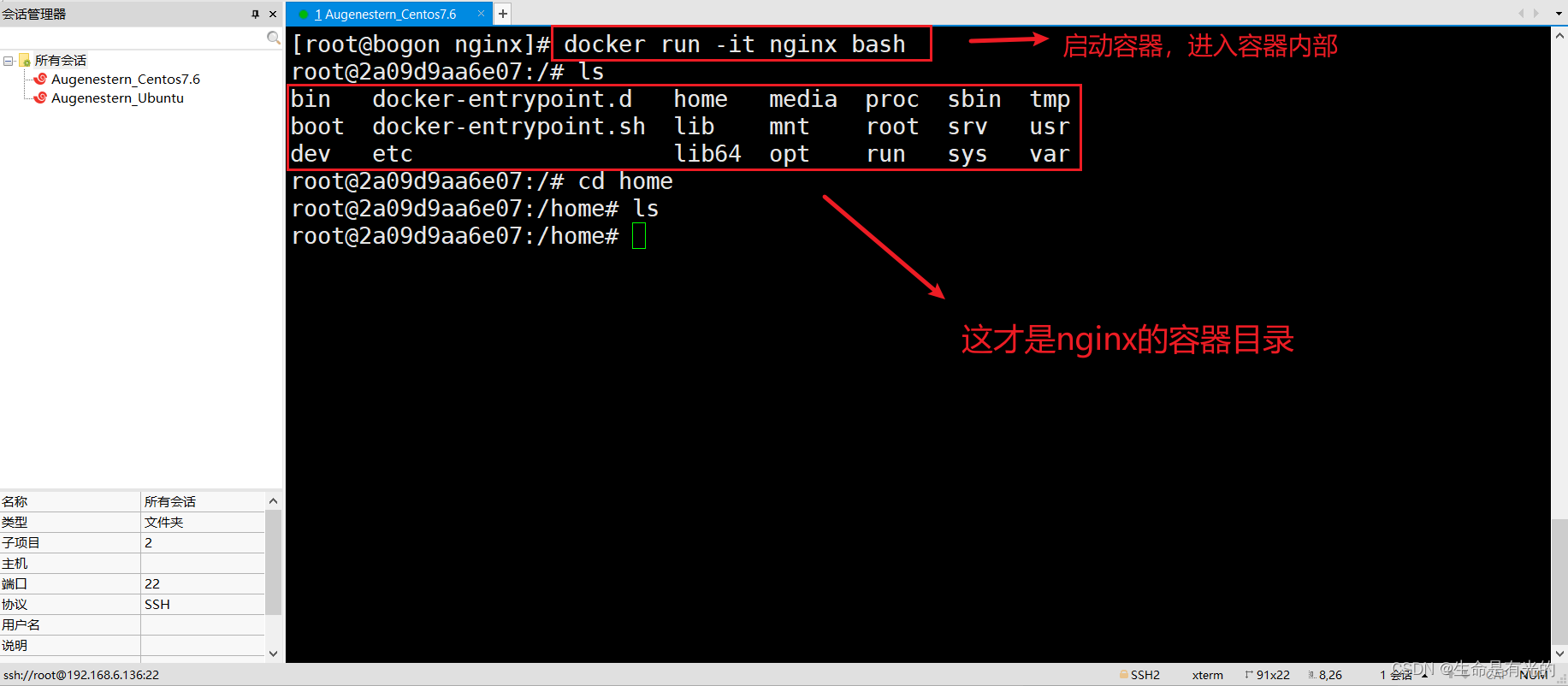Select the 说明 property row
The height and width of the screenshot is (686, 1568).
tap(133, 645)
